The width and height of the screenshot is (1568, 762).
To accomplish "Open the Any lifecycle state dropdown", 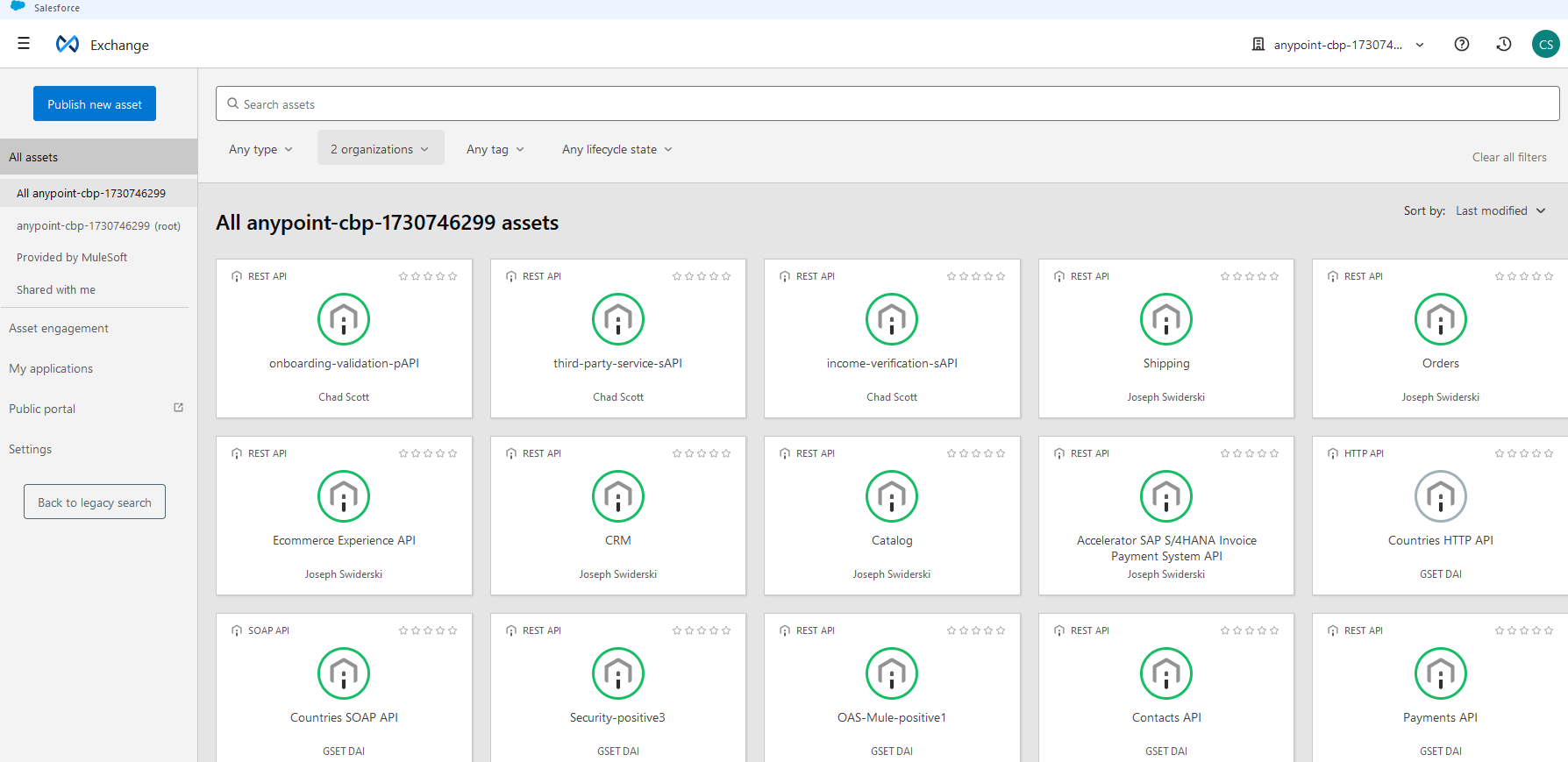I will click(617, 150).
